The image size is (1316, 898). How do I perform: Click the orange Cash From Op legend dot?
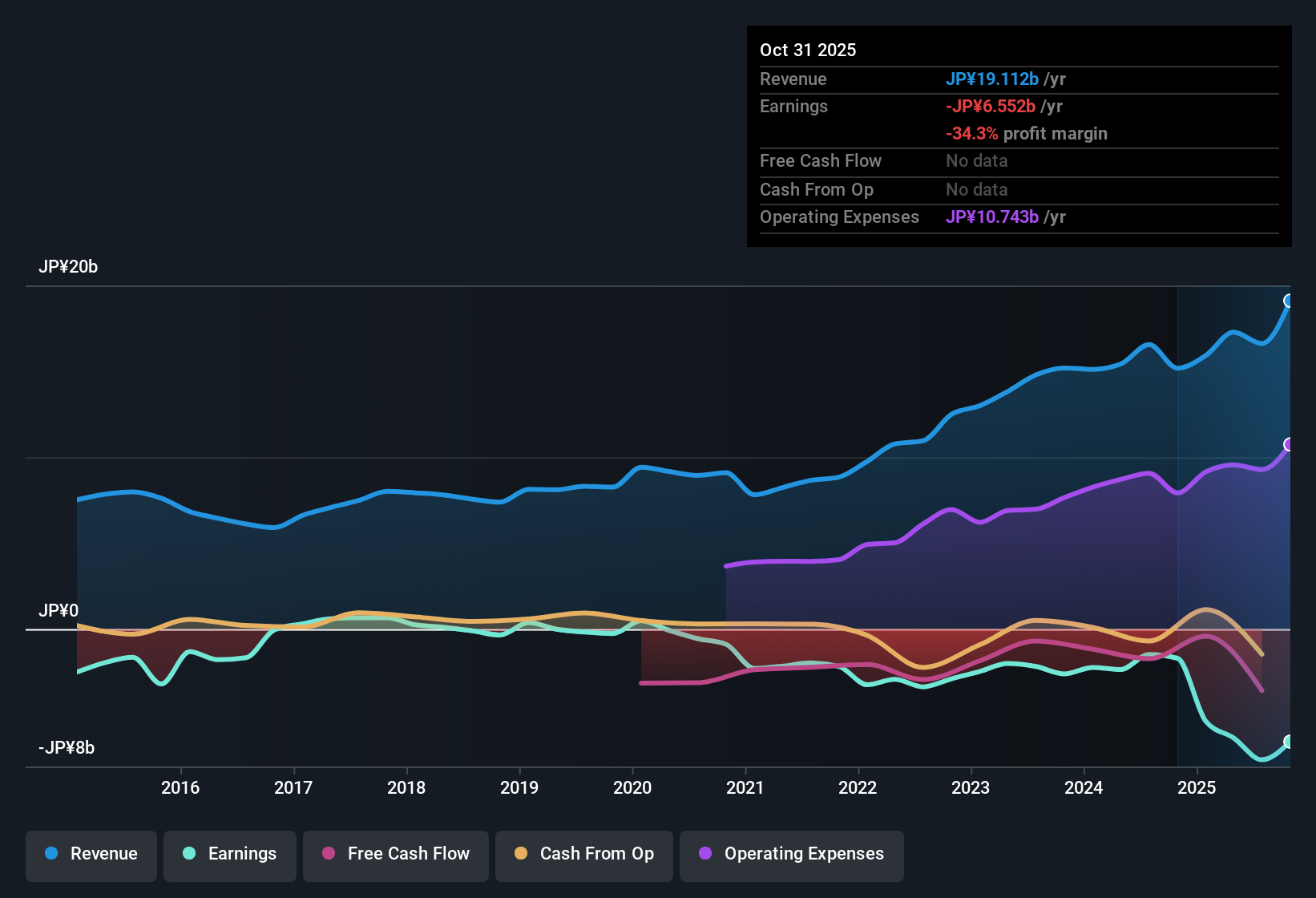[521, 855]
